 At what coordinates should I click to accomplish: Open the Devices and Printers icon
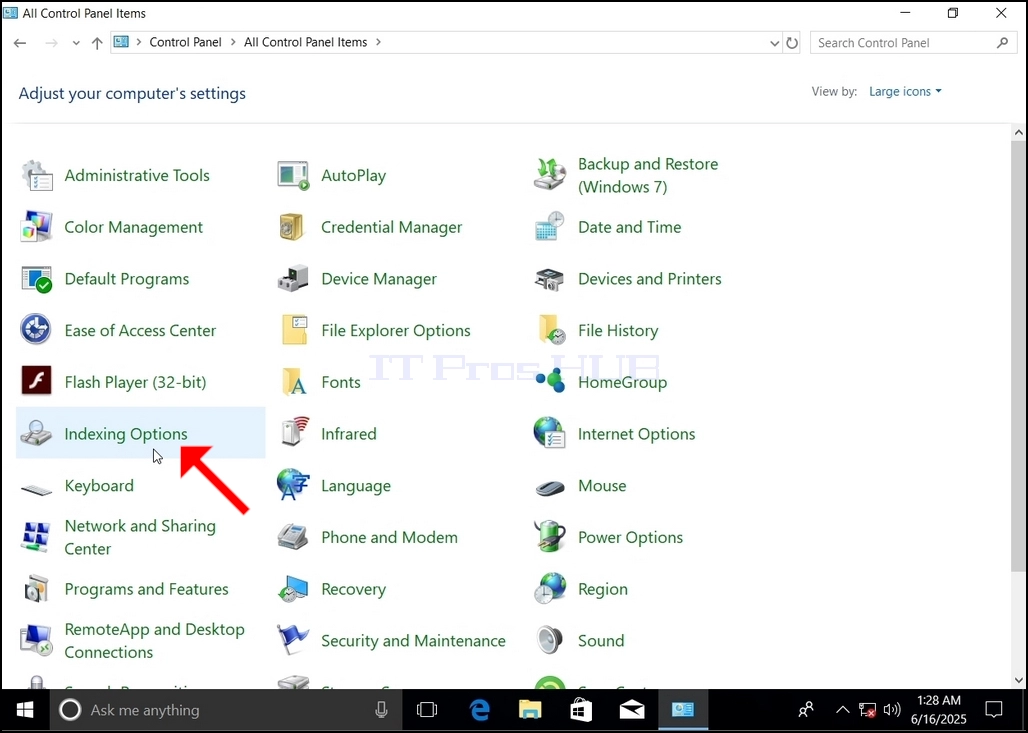pos(550,279)
